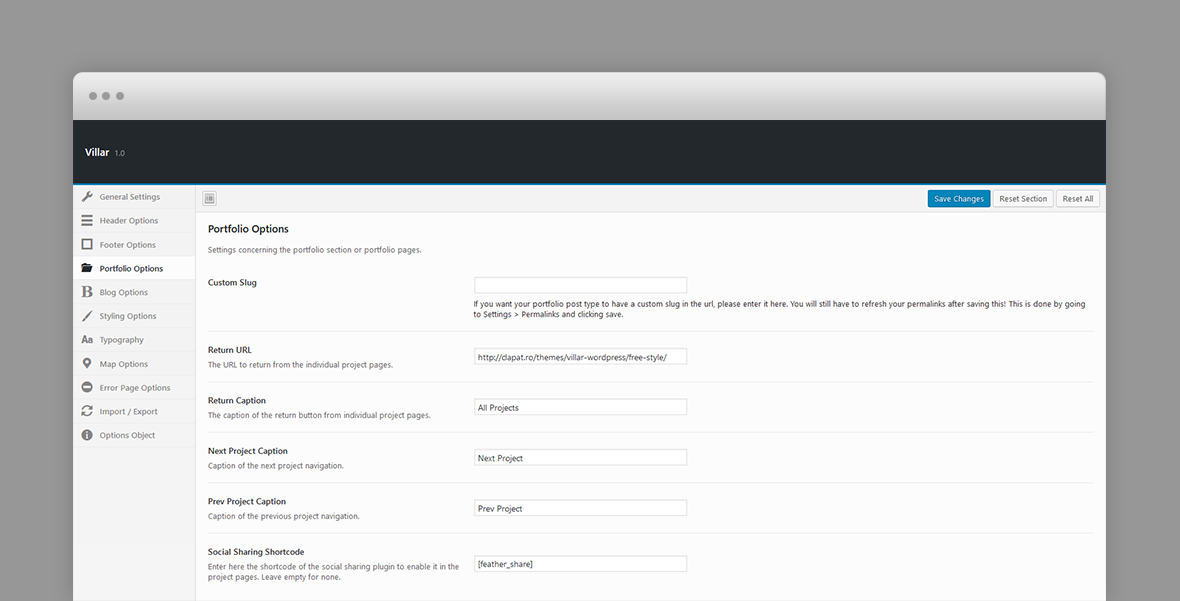Open Footer Options section
This screenshot has height=601, width=1180.
(134, 244)
